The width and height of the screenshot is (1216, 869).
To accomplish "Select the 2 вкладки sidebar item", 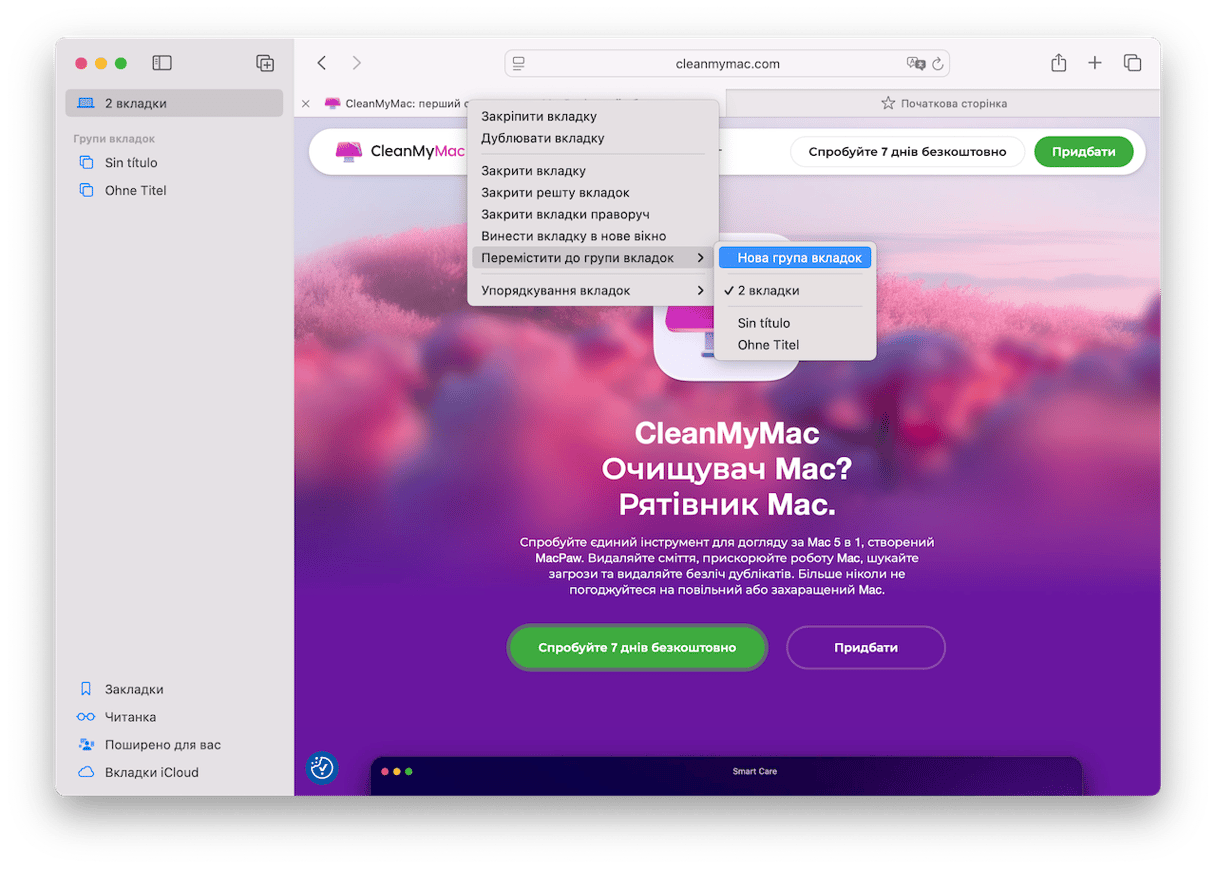I will coord(174,103).
